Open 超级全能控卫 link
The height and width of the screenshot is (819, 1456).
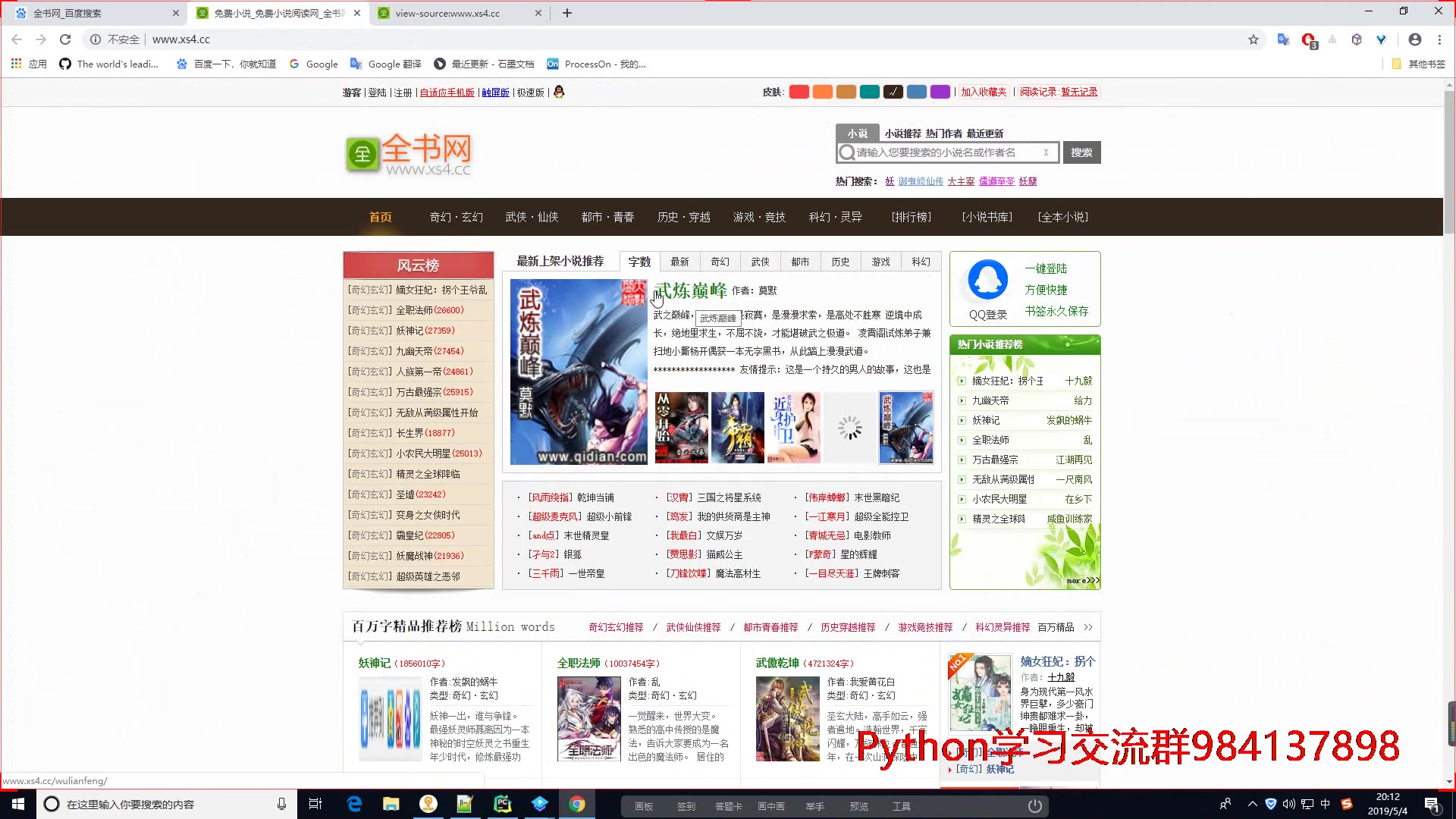tap(881, 516)
